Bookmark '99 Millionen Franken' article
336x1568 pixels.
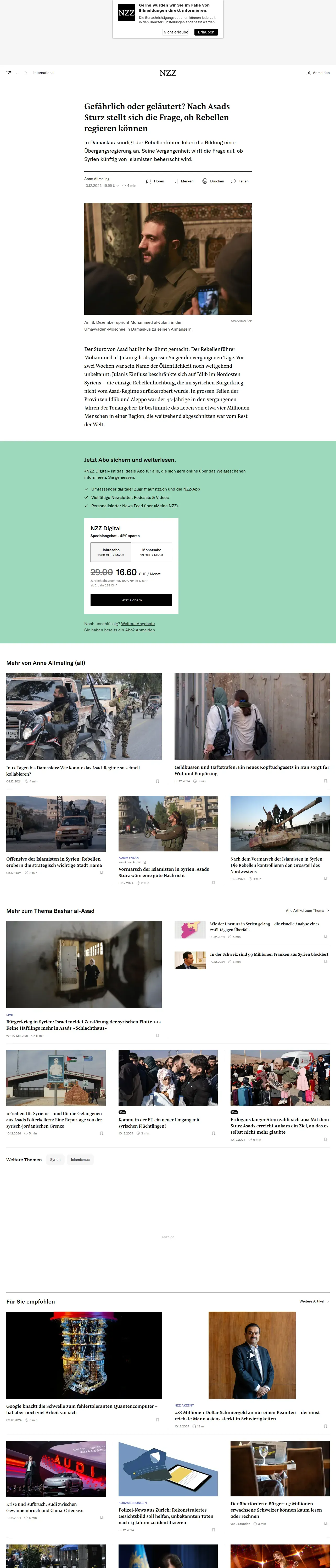(325, 961)
